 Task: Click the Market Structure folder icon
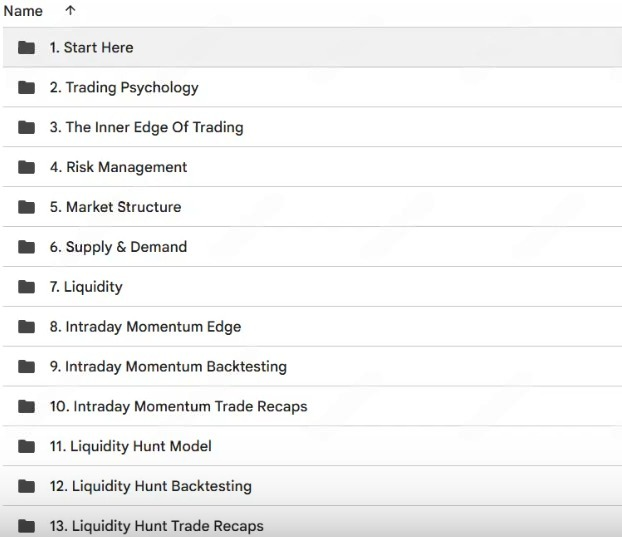pos(27,207)
